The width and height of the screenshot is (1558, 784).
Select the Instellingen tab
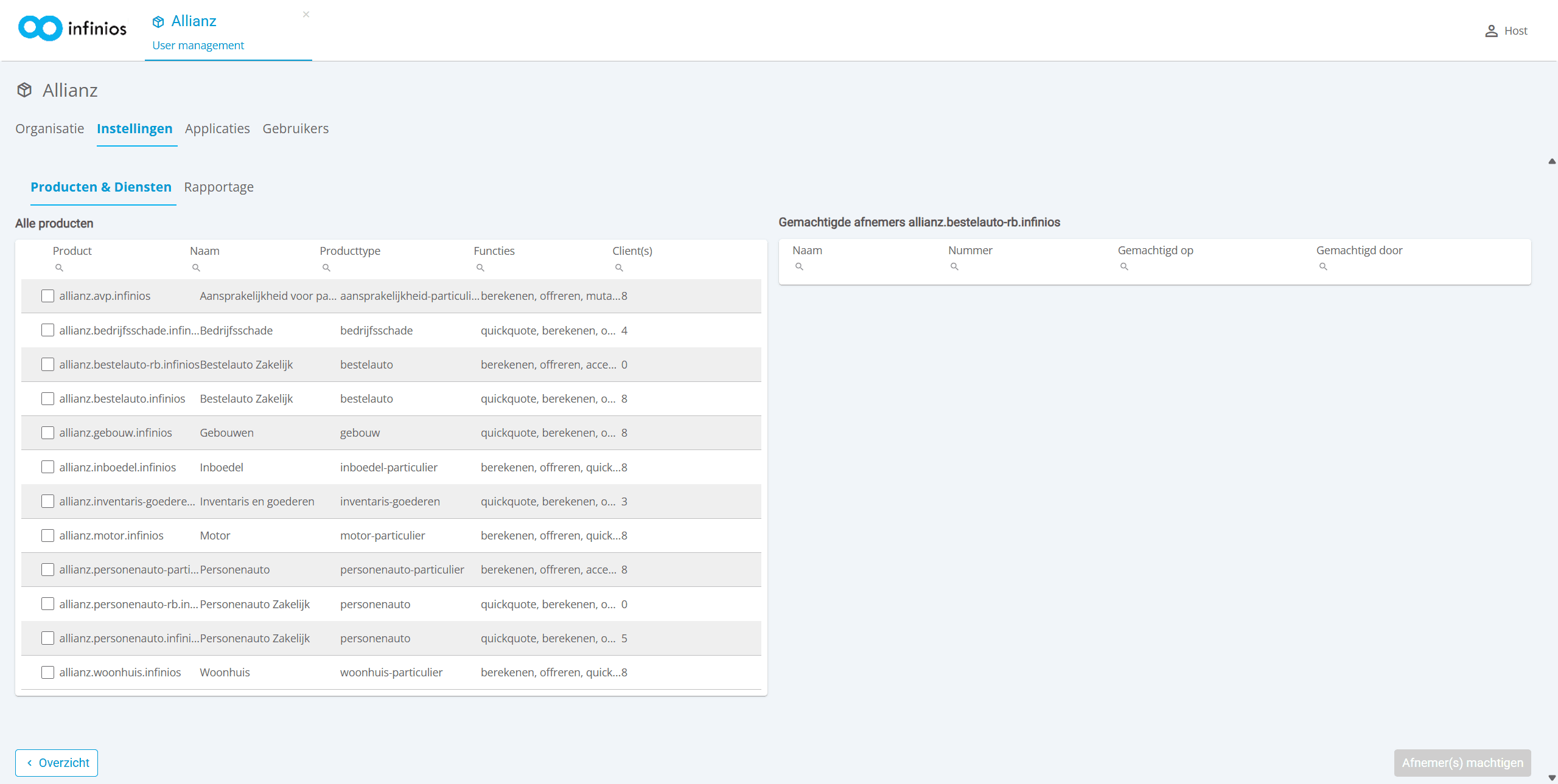[x=134, y=128]
